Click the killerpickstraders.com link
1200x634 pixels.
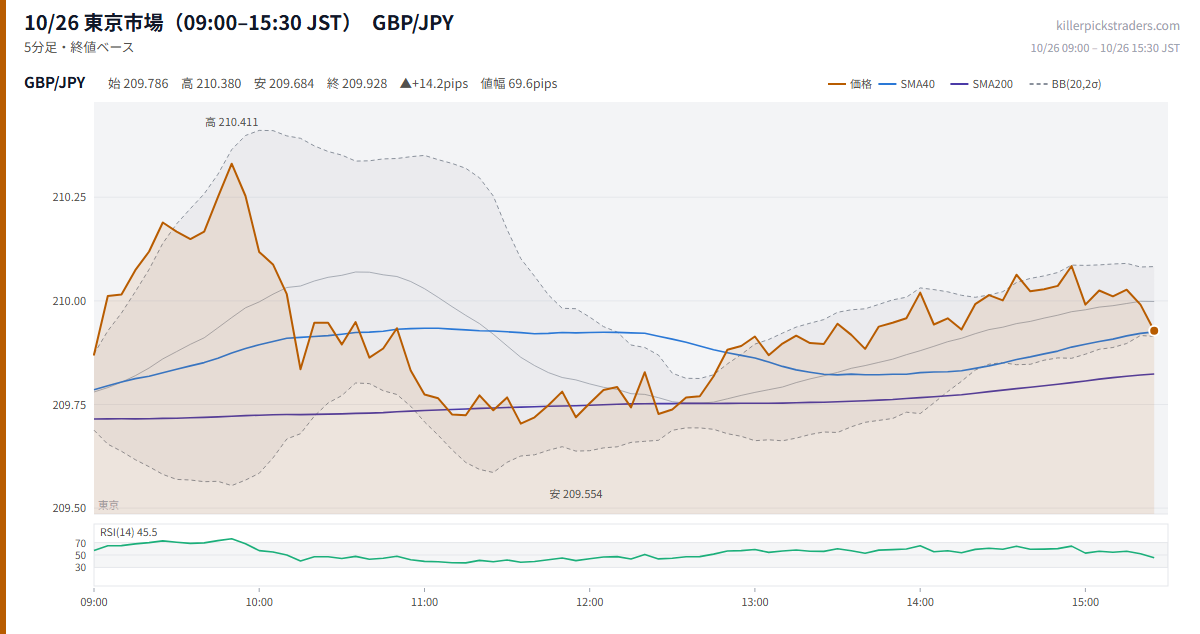(x=1118, y=26)
